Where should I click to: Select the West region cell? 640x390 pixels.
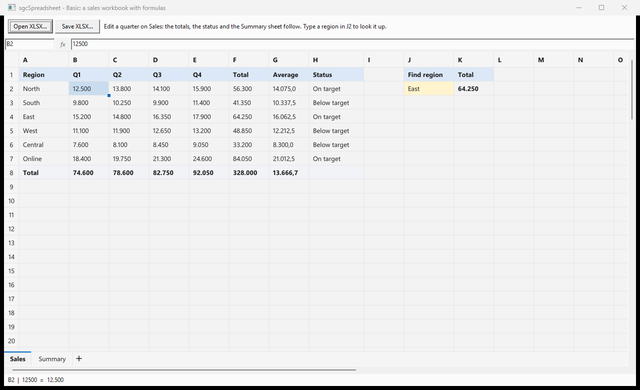pos(44,131)
